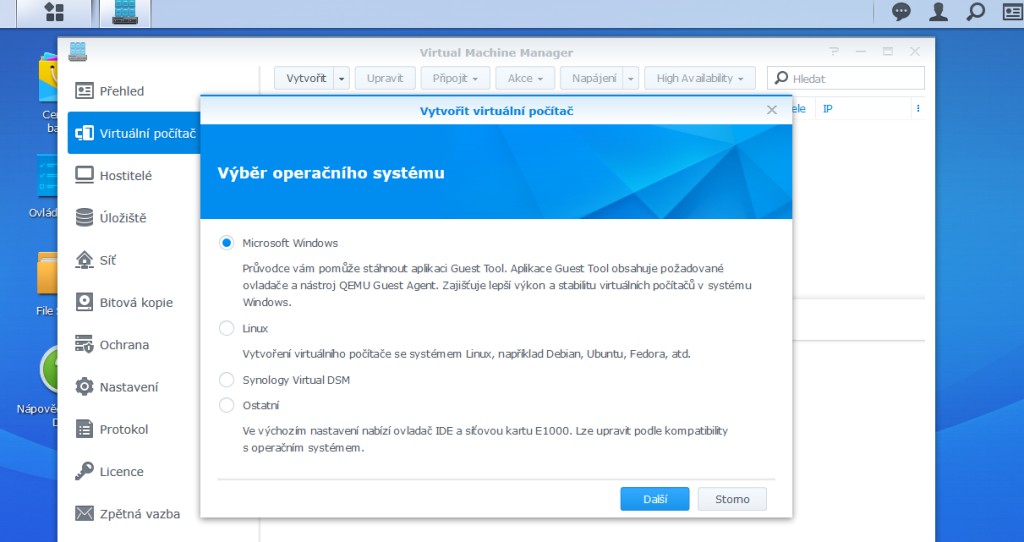Click the Úložiště database icon

point(84,217)
